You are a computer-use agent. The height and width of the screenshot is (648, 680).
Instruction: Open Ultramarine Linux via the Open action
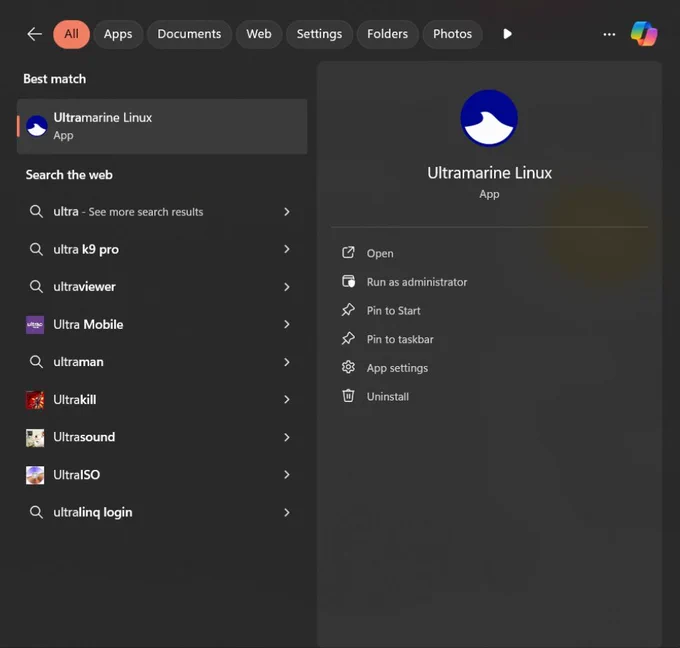[380, 253]
